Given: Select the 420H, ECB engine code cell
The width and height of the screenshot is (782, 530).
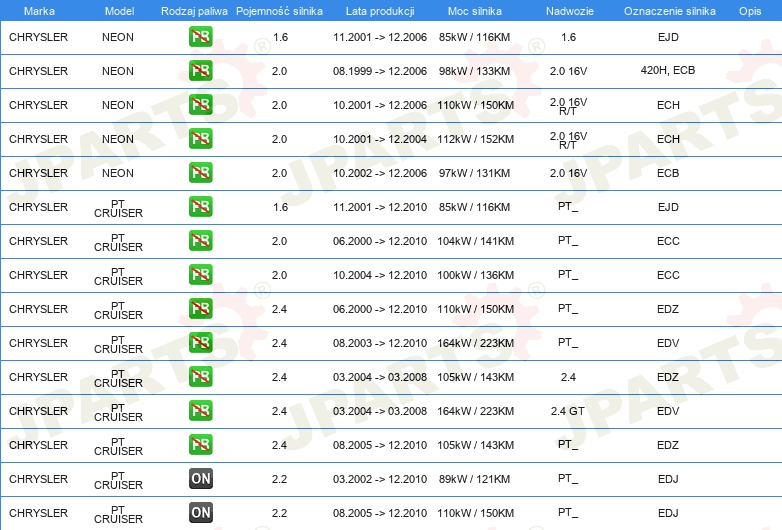Looking at the screenshot, I should pos(668,71).
